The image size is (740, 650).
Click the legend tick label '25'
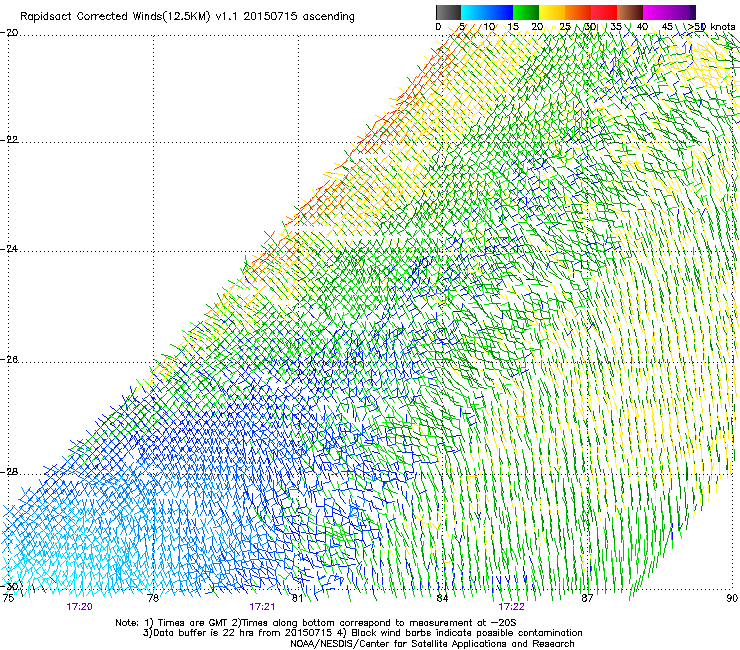pyautogui.click(x=565, y=27)
